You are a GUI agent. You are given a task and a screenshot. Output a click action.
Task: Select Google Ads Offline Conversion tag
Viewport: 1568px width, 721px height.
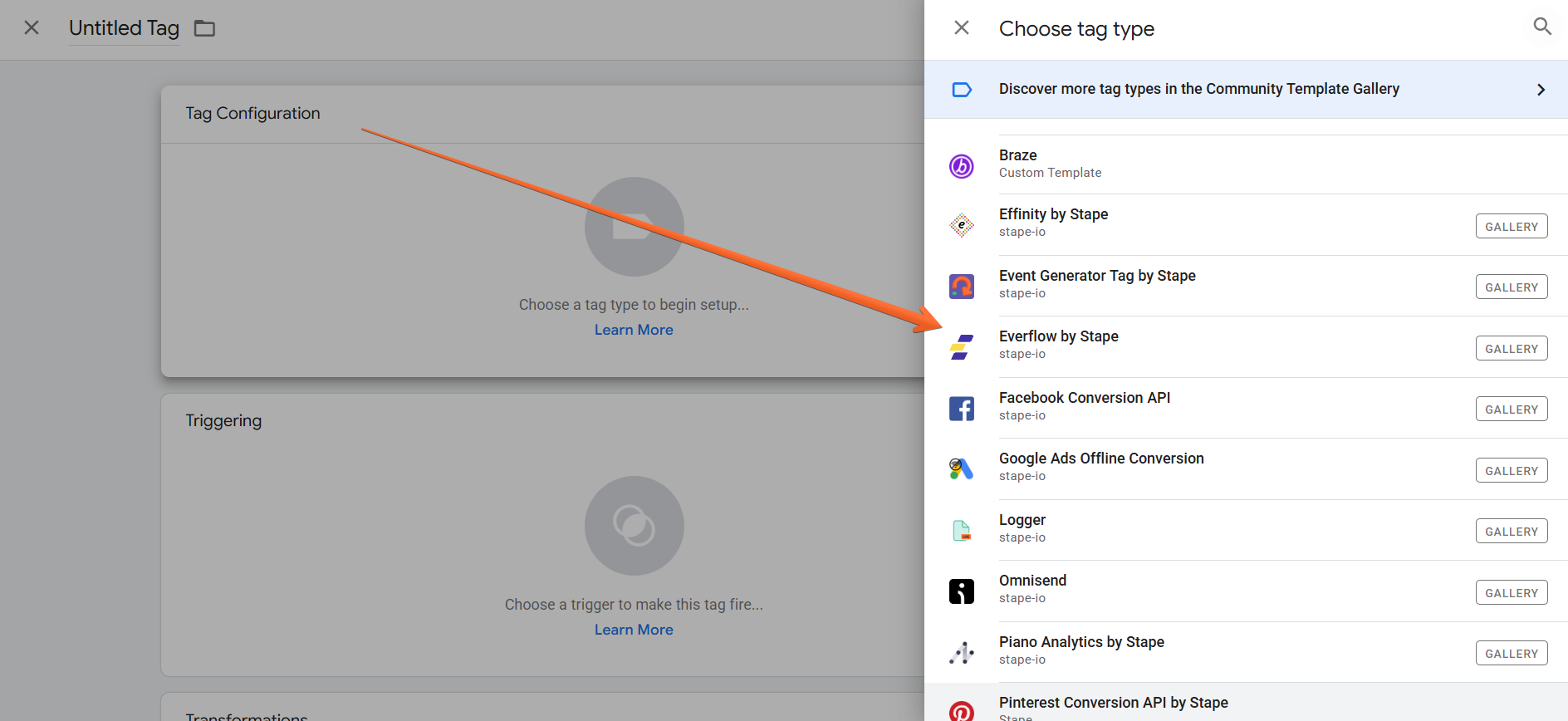(x=1246, y=469)
